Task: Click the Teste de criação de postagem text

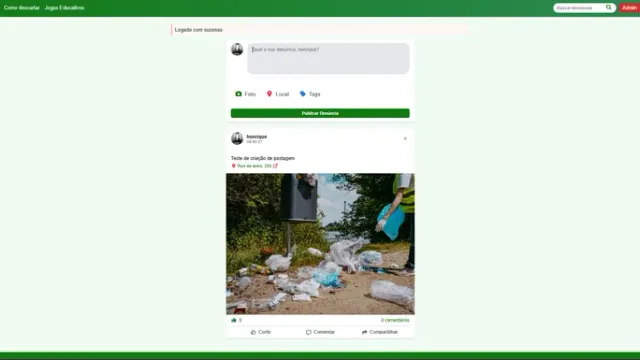Action: pos(263,158)
